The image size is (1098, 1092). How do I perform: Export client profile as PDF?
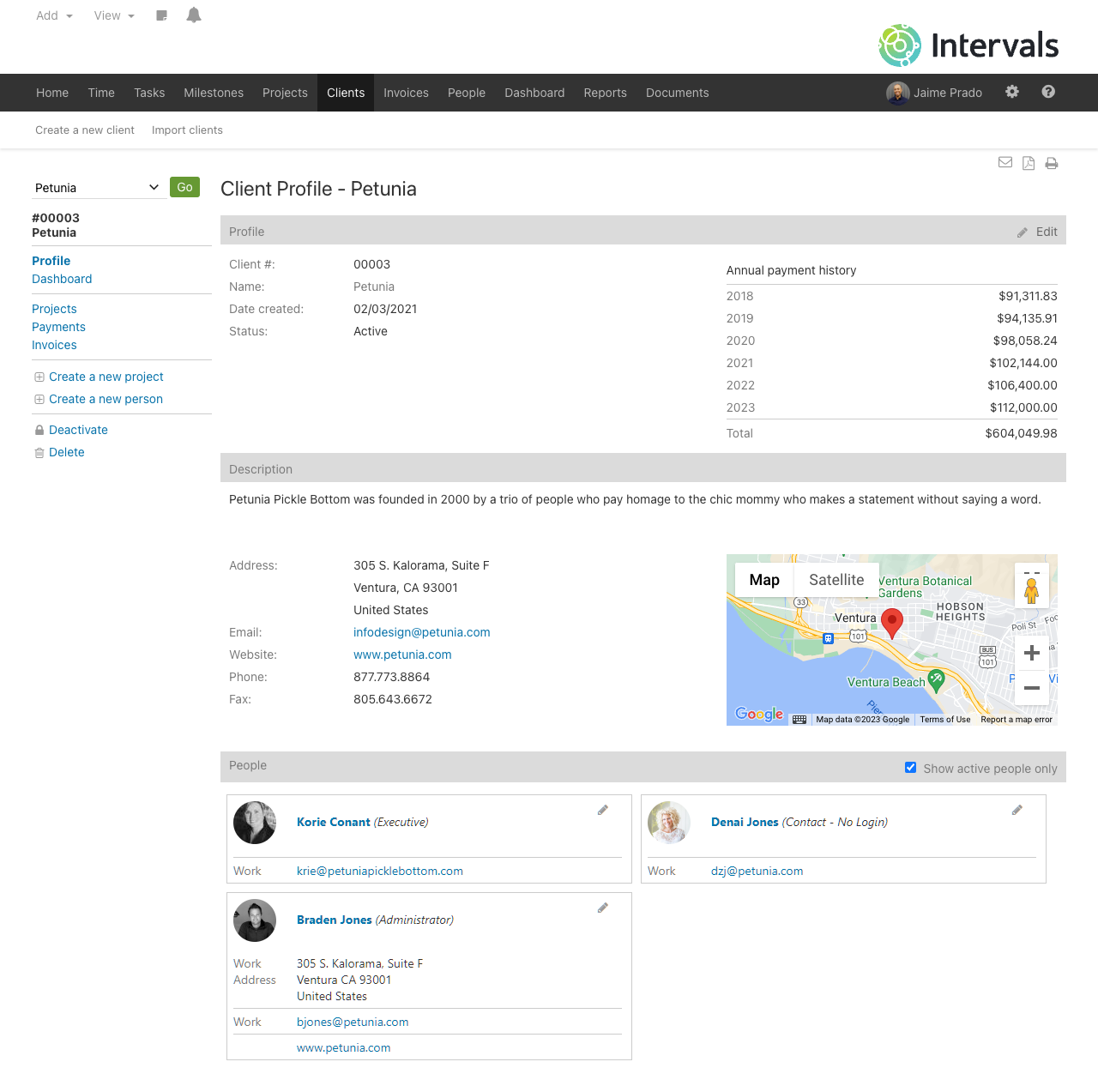pos(1029,163)
